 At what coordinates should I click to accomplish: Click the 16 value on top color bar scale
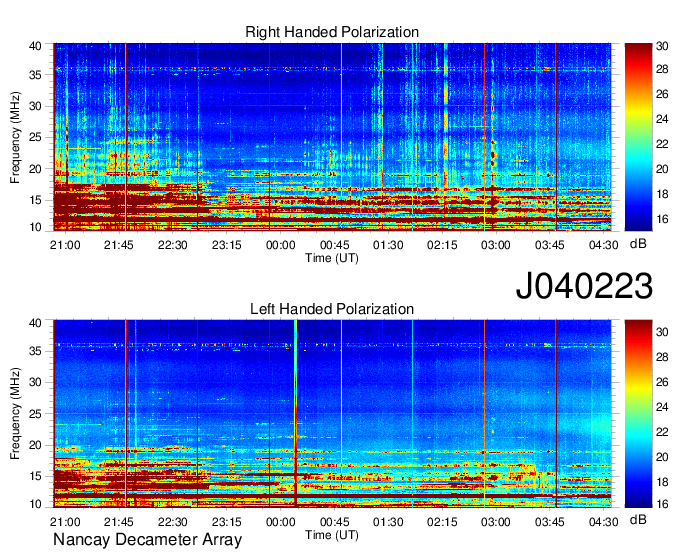(662, 219)
